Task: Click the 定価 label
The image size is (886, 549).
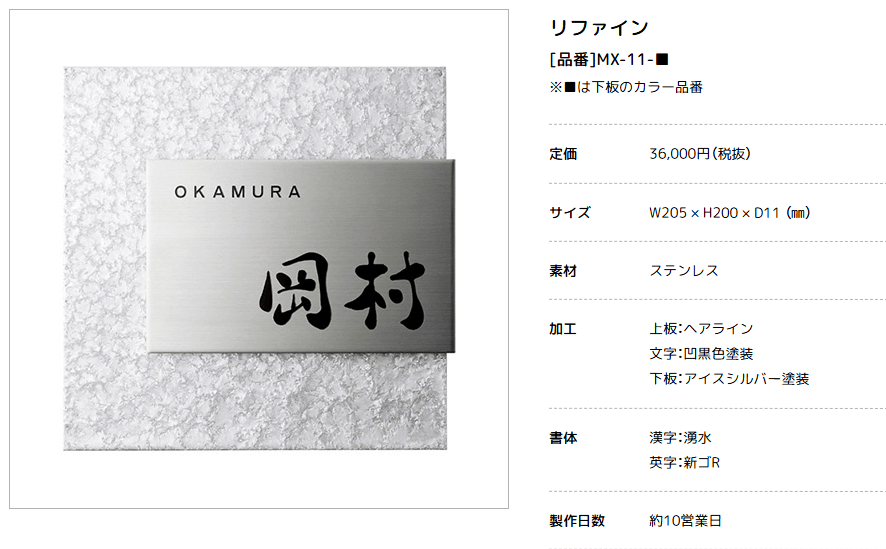Action: tap(563, 154)
